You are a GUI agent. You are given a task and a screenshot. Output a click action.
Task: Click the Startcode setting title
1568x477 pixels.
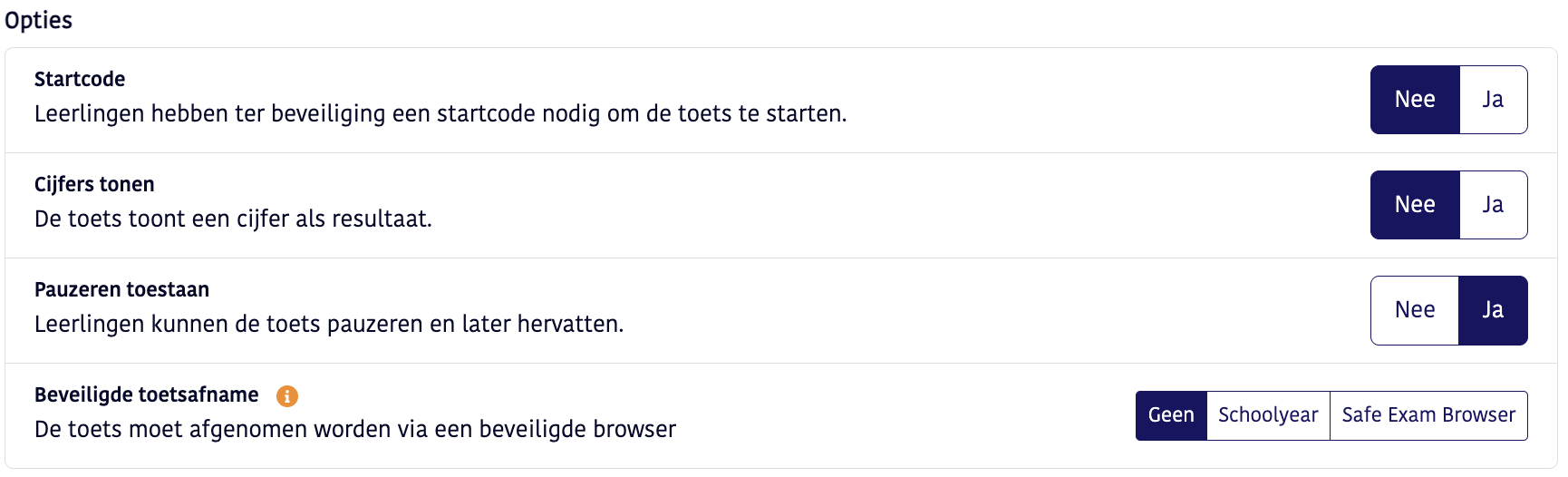click(80, 79)
